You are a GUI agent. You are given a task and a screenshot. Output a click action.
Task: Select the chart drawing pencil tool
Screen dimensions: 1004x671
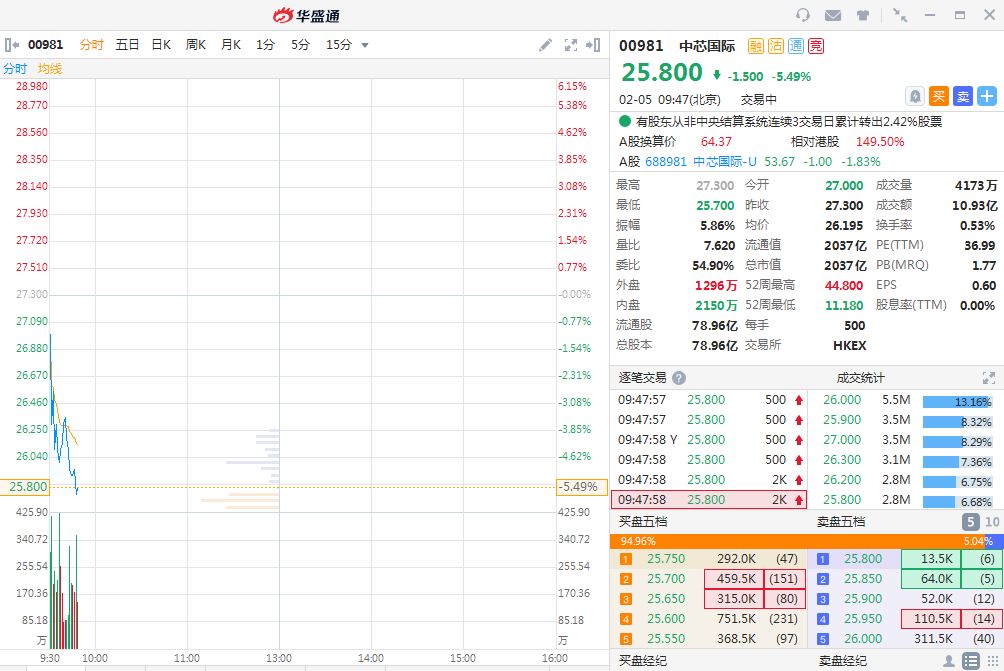pyautogui.click(x=545, y=45)
